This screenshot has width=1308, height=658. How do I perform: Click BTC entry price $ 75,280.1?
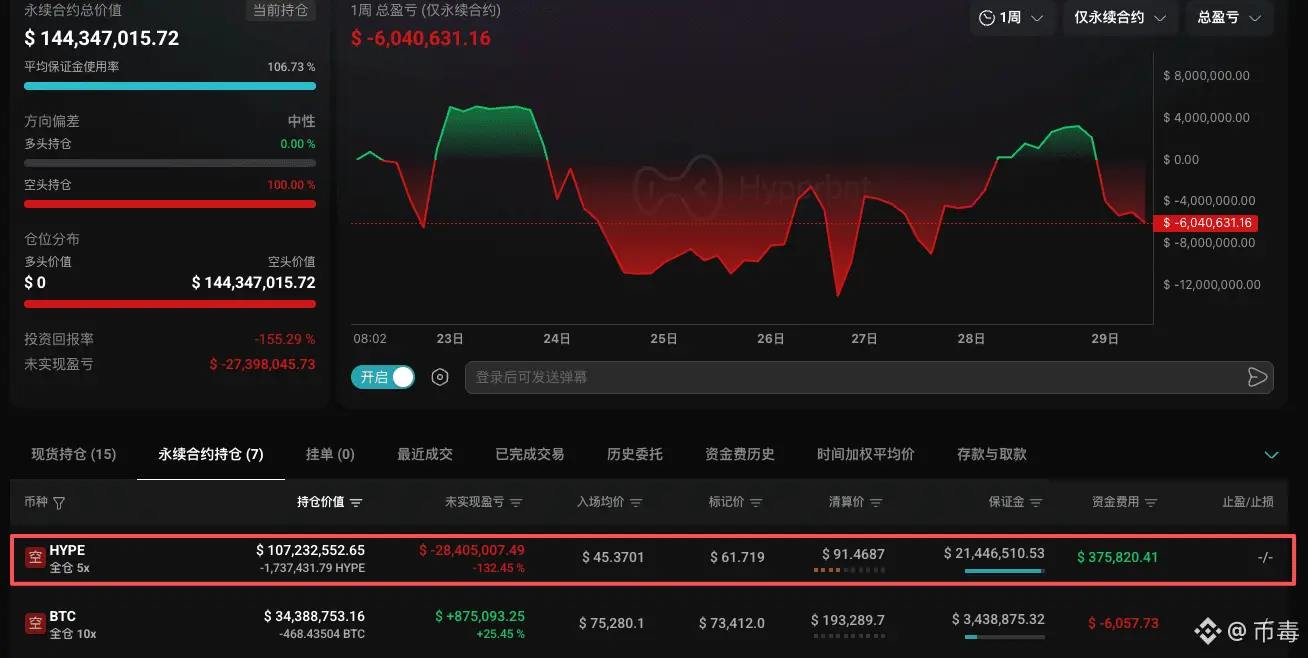[x=612, y=623]
